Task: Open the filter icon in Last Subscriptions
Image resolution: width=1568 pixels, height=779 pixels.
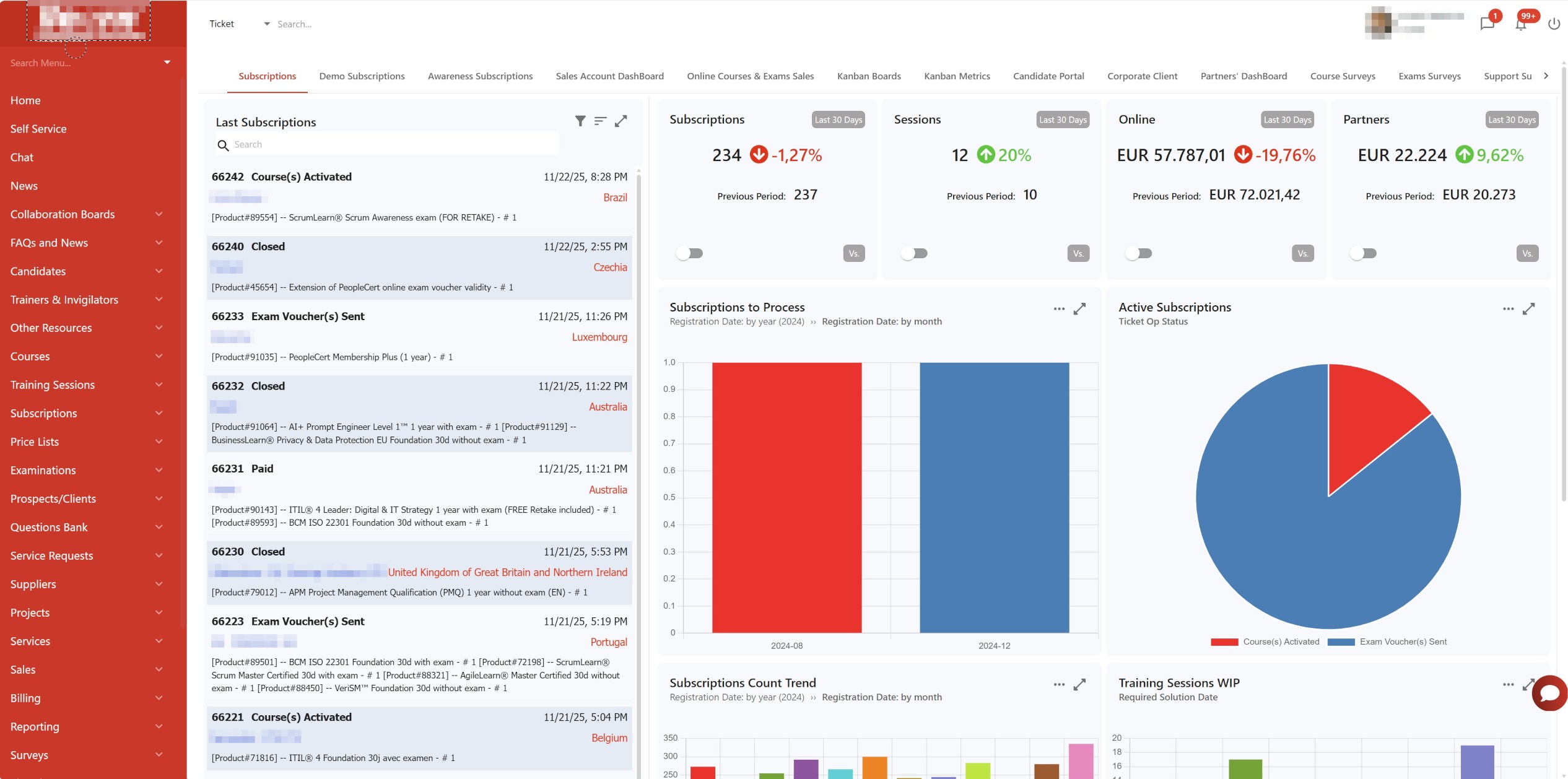Action: point(580,121)
